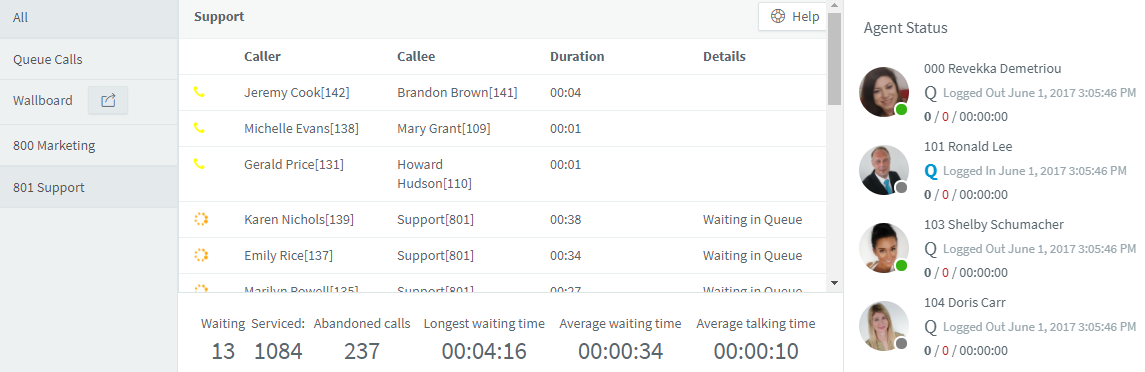Open the Queue Calls view
Image resolution: width=1145 pixels, height=372 pixels.
coord(89,59)
